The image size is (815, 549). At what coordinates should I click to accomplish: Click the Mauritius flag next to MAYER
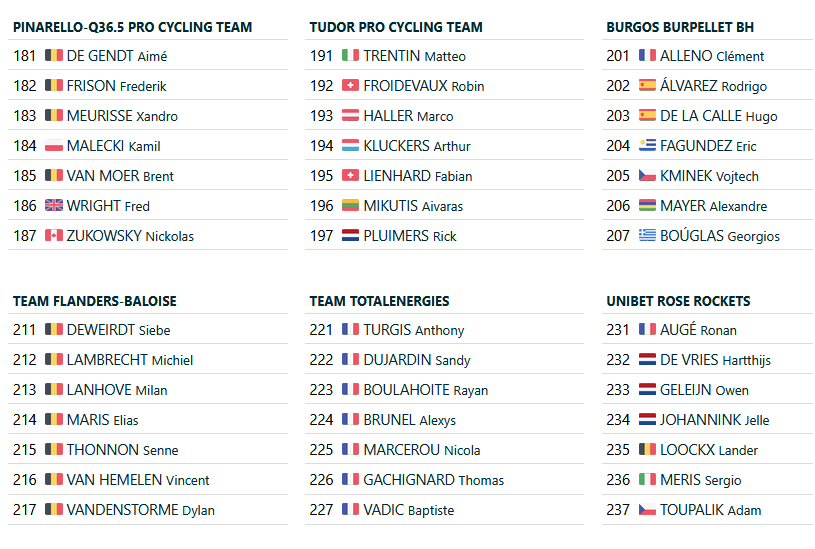[647, 206]
